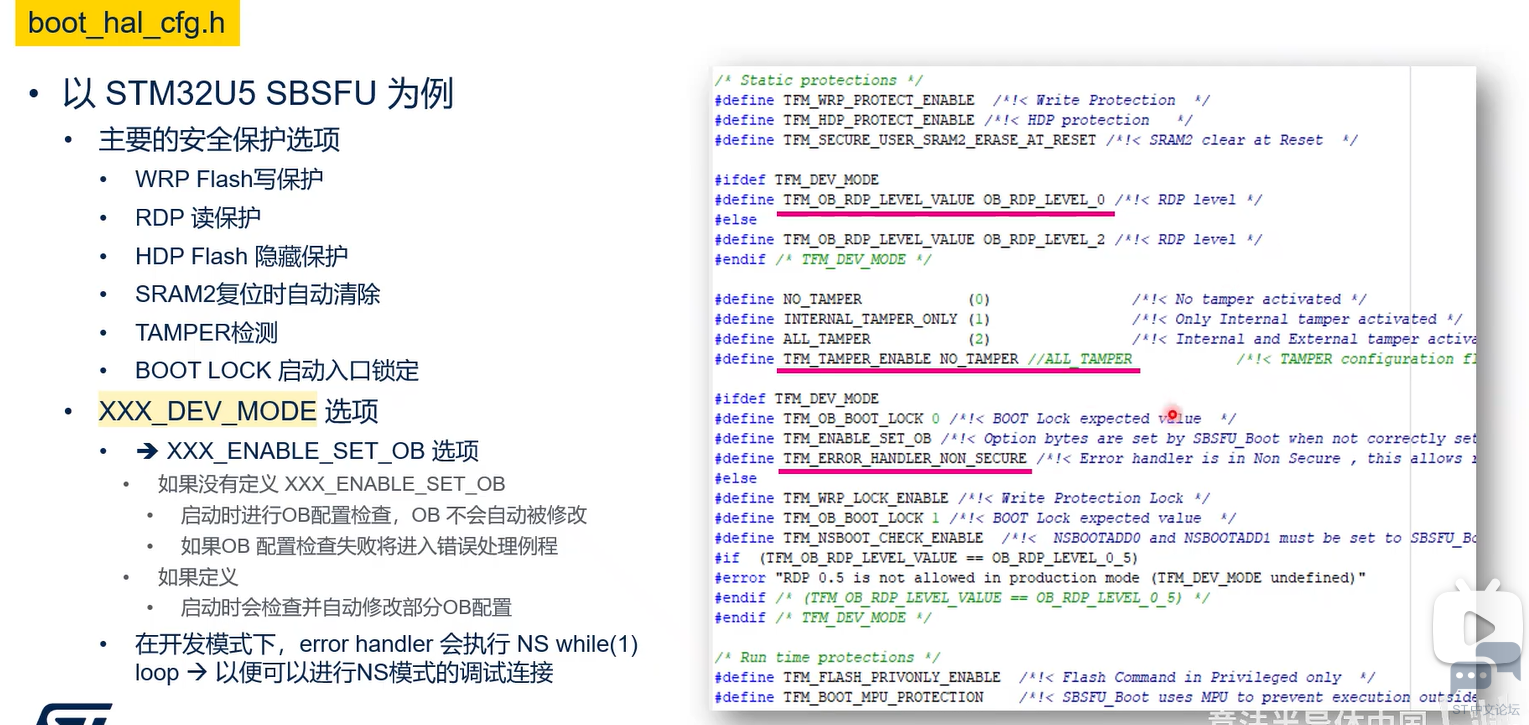Click the '#error "RDP 0.5 is not allowed' line
Viewport: 1529px width, 725px height.
pyautogui.click(x=1040, y=578)
